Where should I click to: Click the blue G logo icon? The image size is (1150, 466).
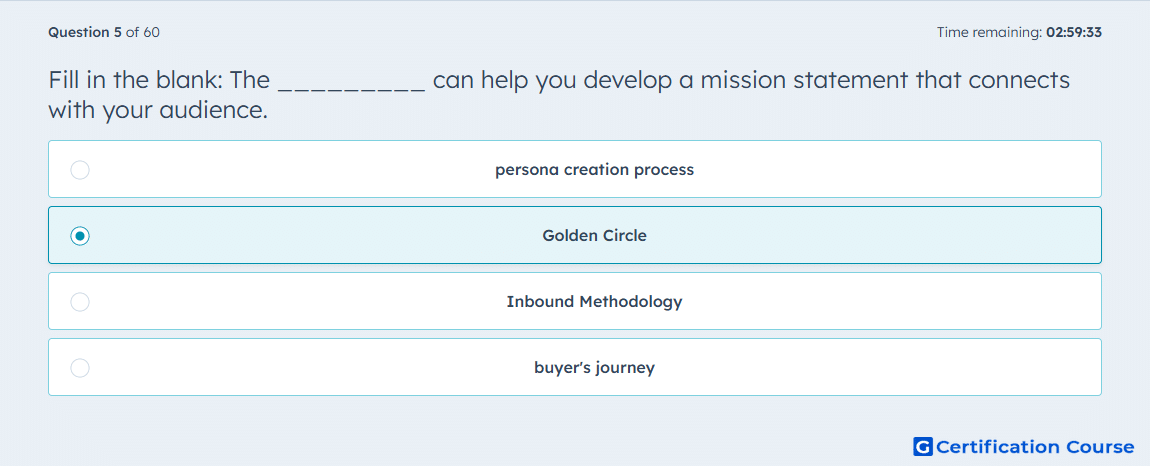coord(923,446)
